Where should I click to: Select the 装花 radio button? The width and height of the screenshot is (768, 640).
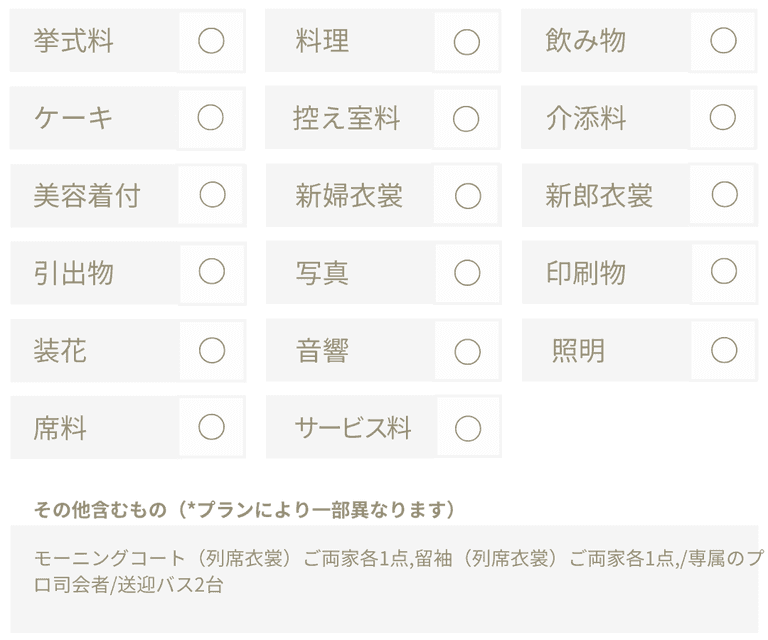pos(212,350)
